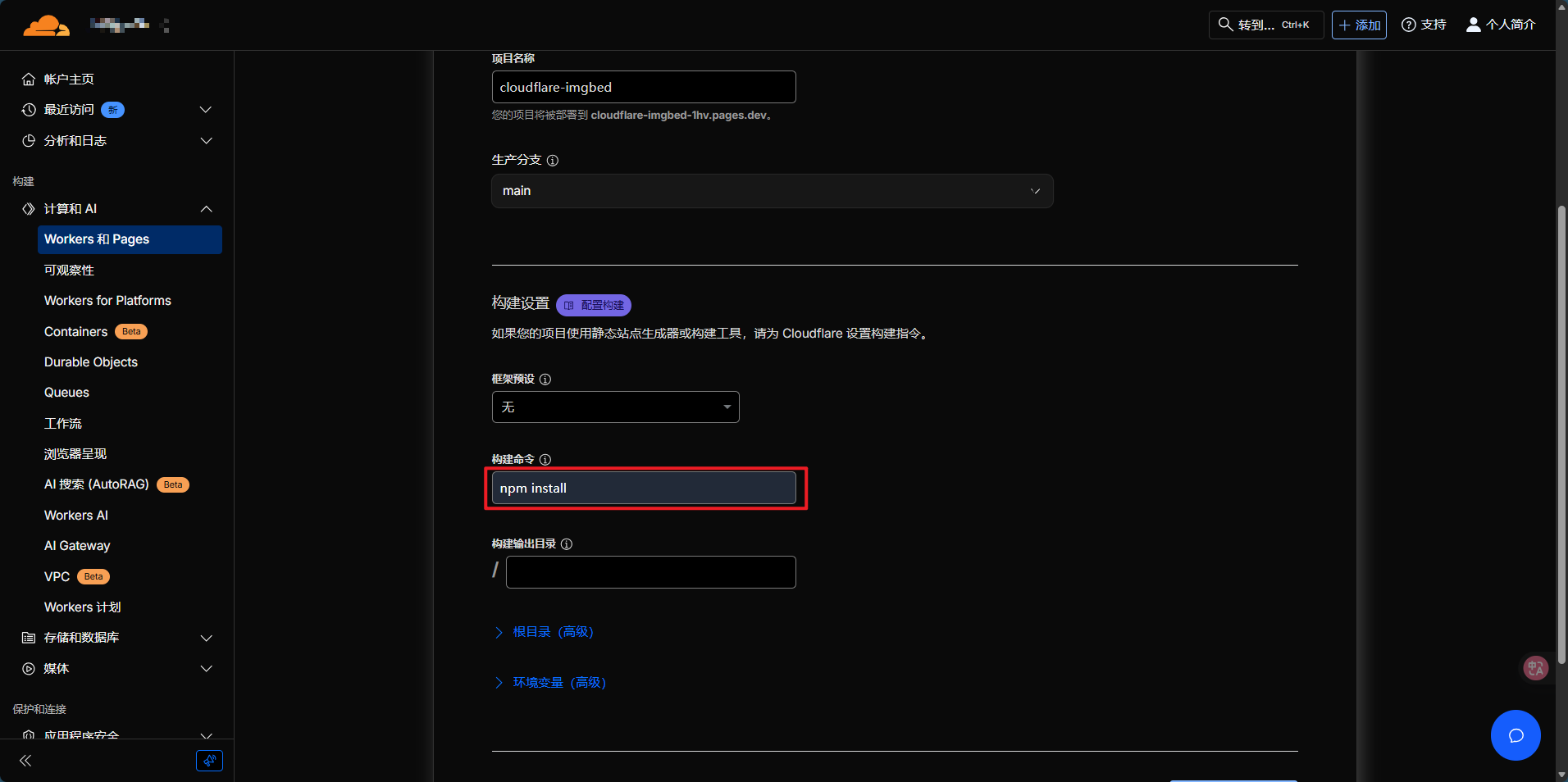Open AI 搜索 (AutoRAG) menu item
1568x782 pixels.
[116, 484]
